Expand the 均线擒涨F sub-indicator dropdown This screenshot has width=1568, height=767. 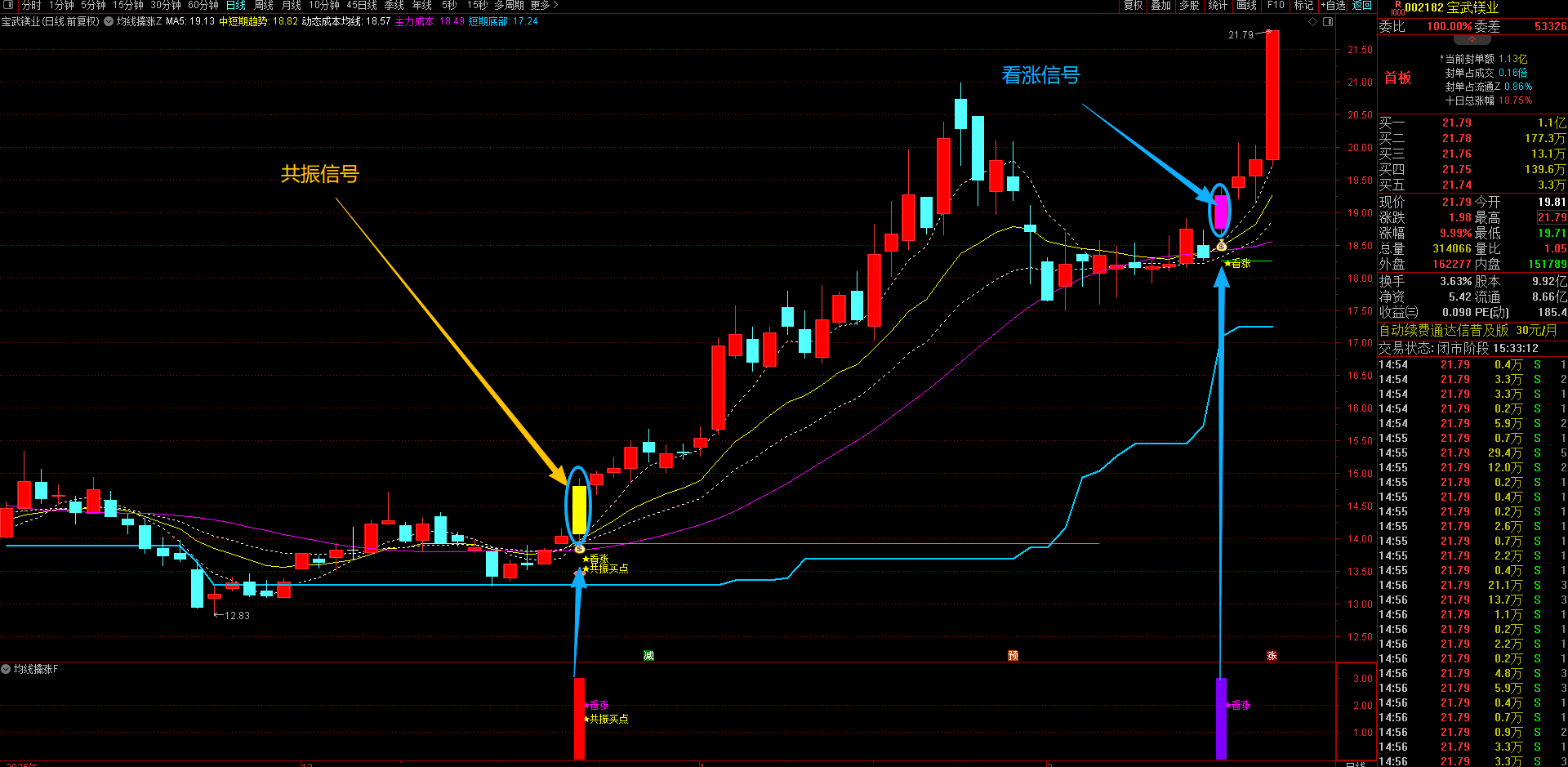coord(6,669)
